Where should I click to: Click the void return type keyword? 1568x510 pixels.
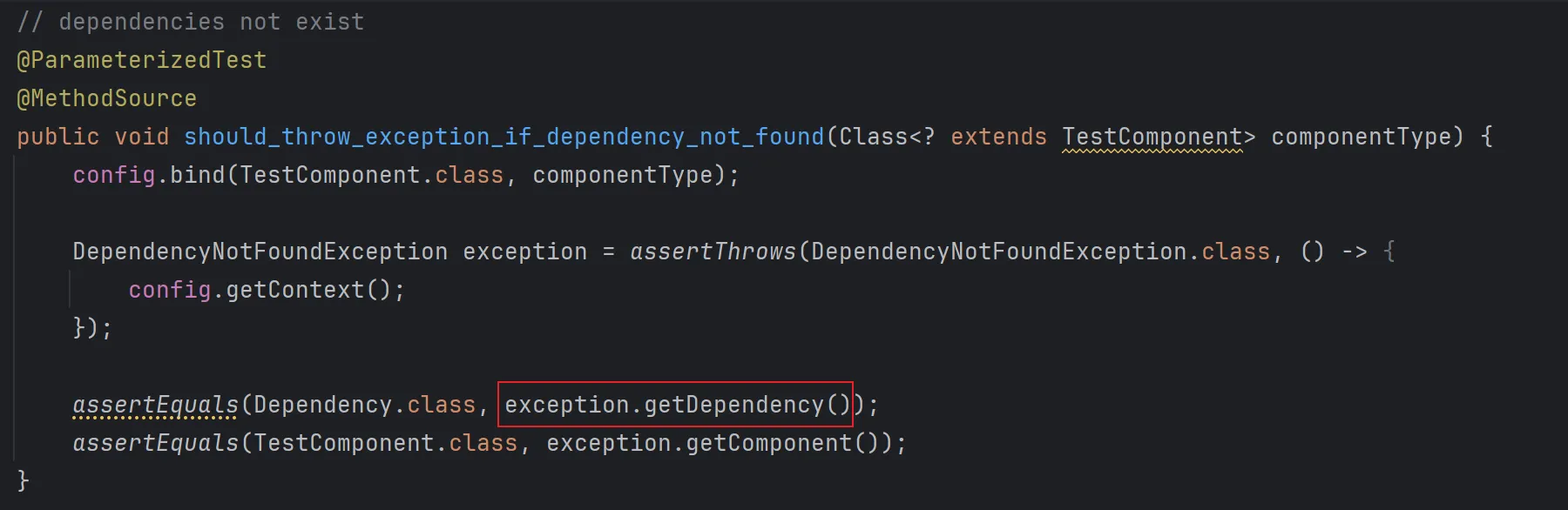click(141, 137)
